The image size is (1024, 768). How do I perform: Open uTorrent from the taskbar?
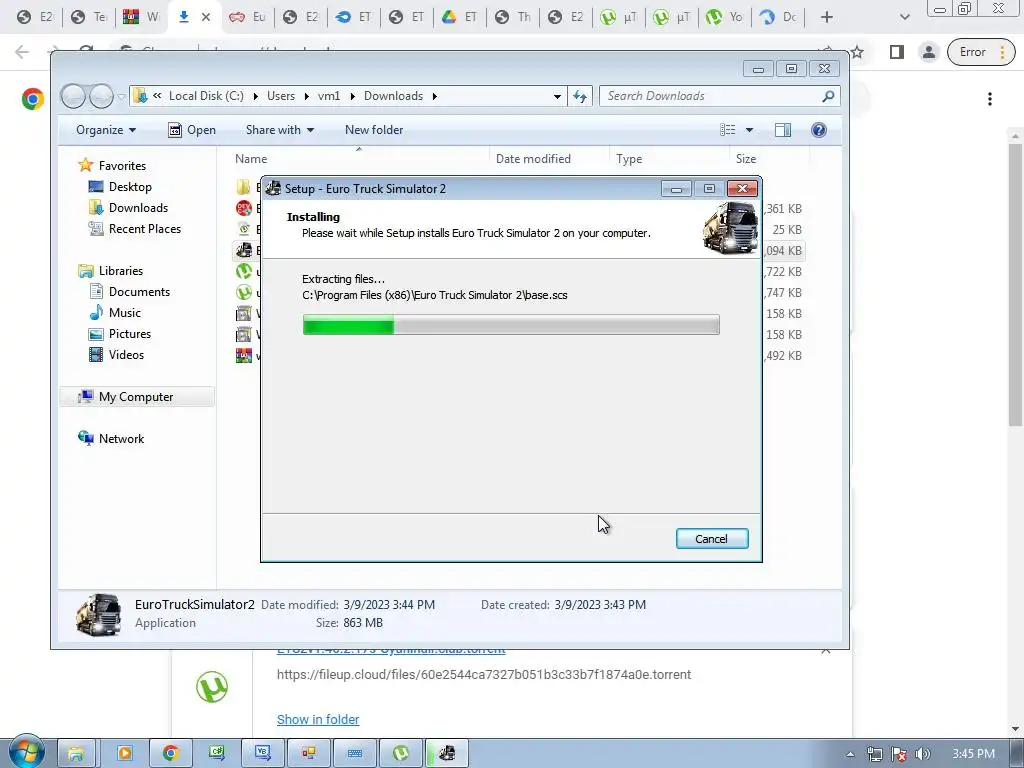pos(400,754)
